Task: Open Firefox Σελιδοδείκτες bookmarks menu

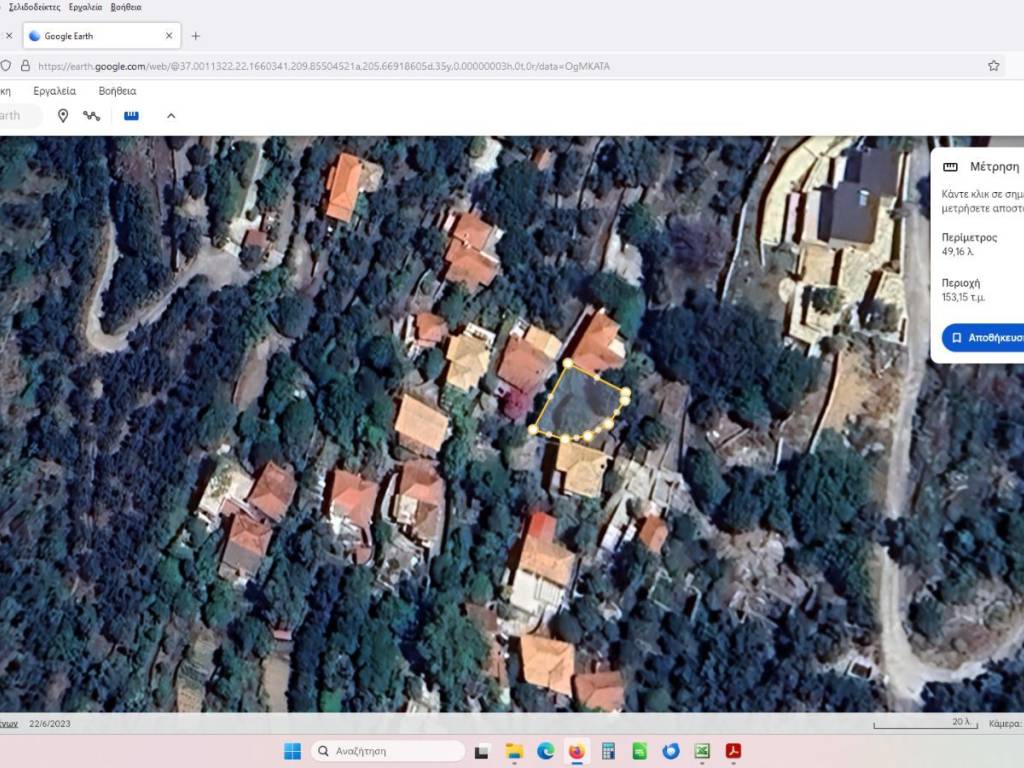Action: tap(35, 7)
